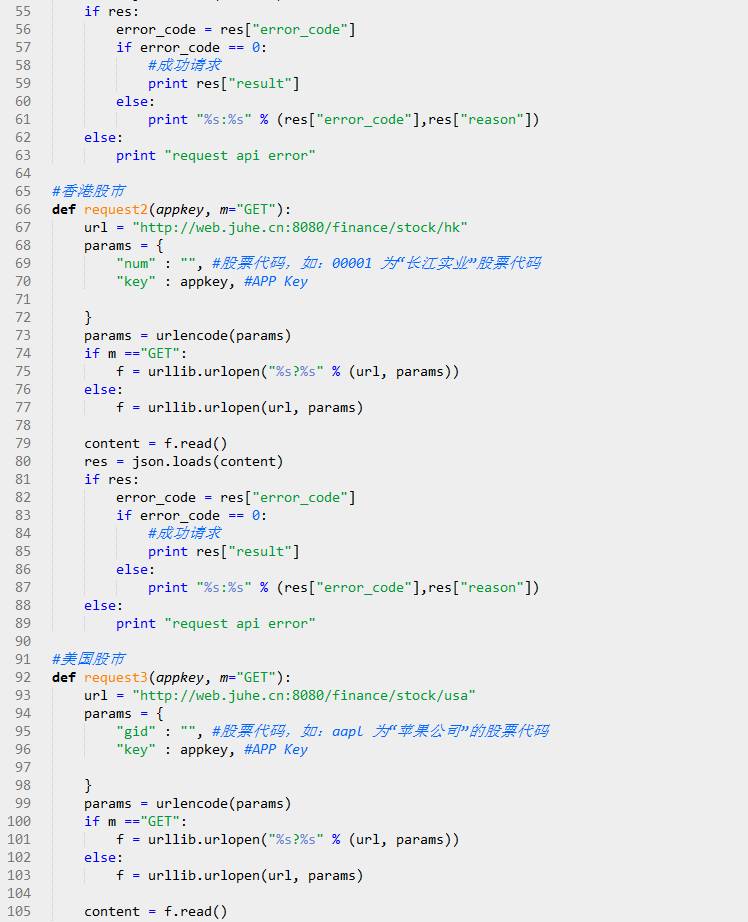
Task: Click the "gid" parameter key string
Action: click(x=135, y=731)
